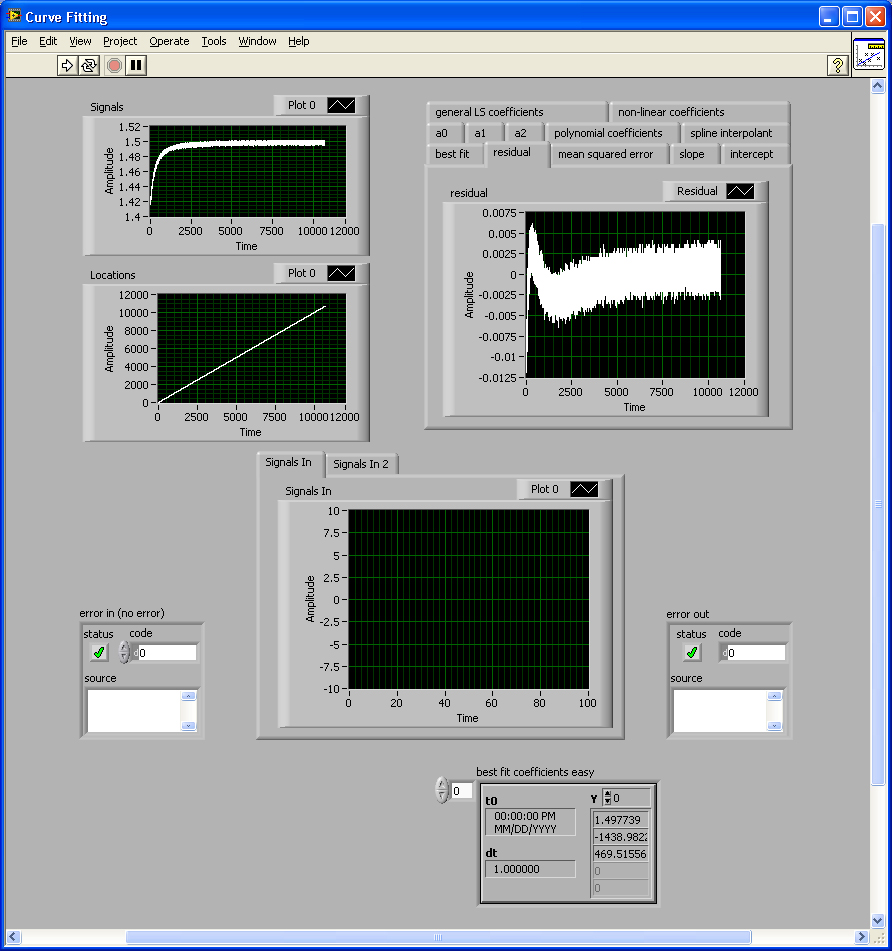This screenshot has width=892, height=951.
Task: Open the Operate menu
Action: (x=169, y=41)
